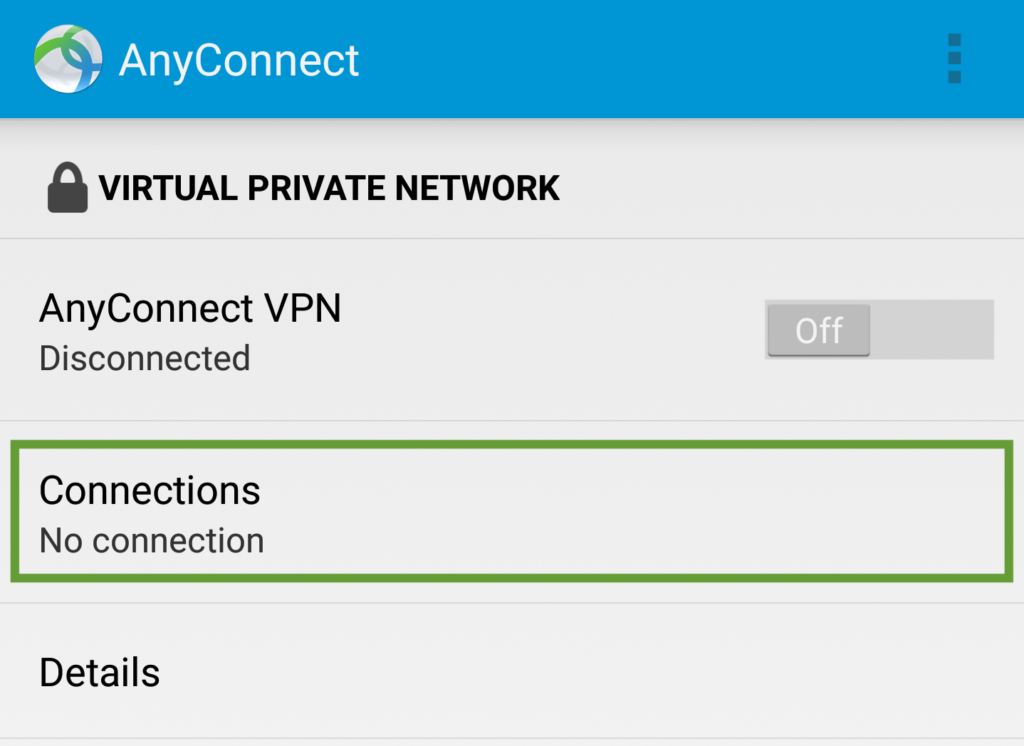The height and width of the screenshot is (746, 1024).
Task: Tap the No connection subtitle
Action: pos(152,541)
